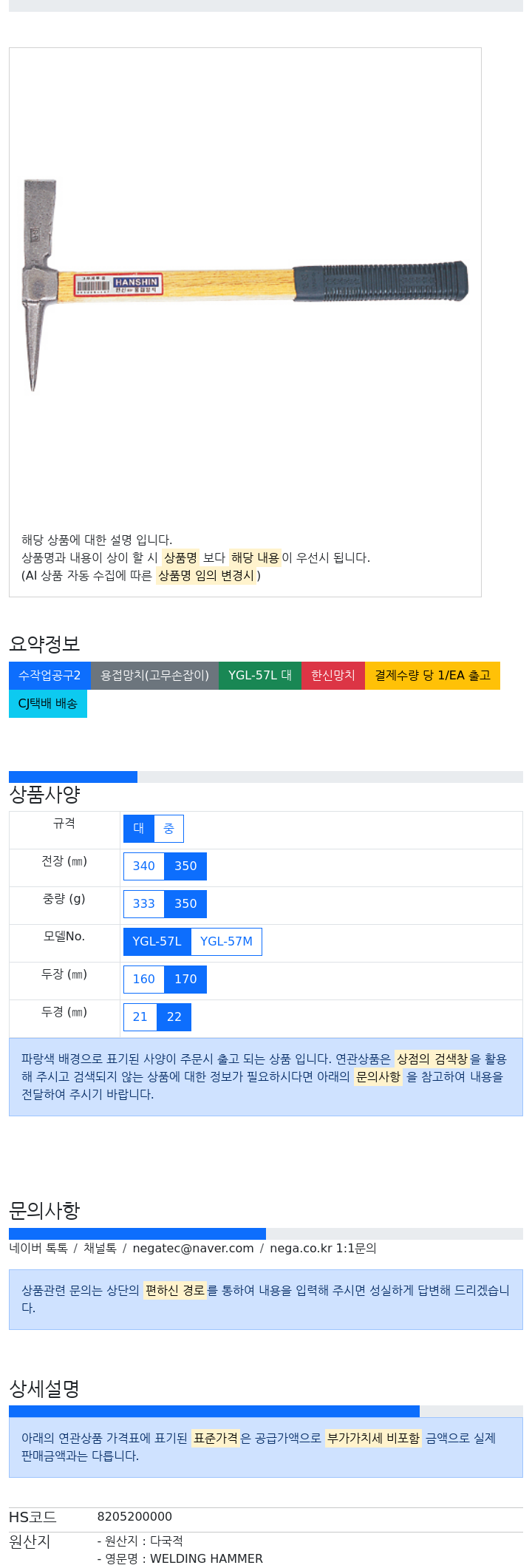Select the 중 size option
This screenshot has width=532, height=1568.
[x=168, y=829]
